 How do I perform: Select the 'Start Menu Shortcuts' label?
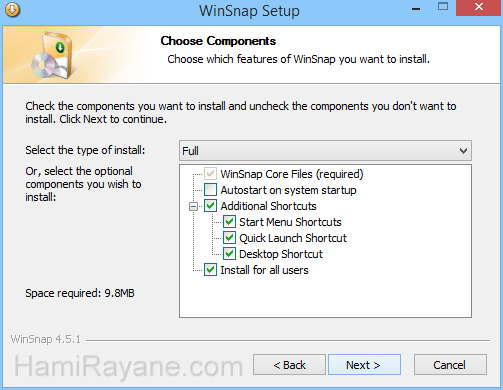pos(290,222)
